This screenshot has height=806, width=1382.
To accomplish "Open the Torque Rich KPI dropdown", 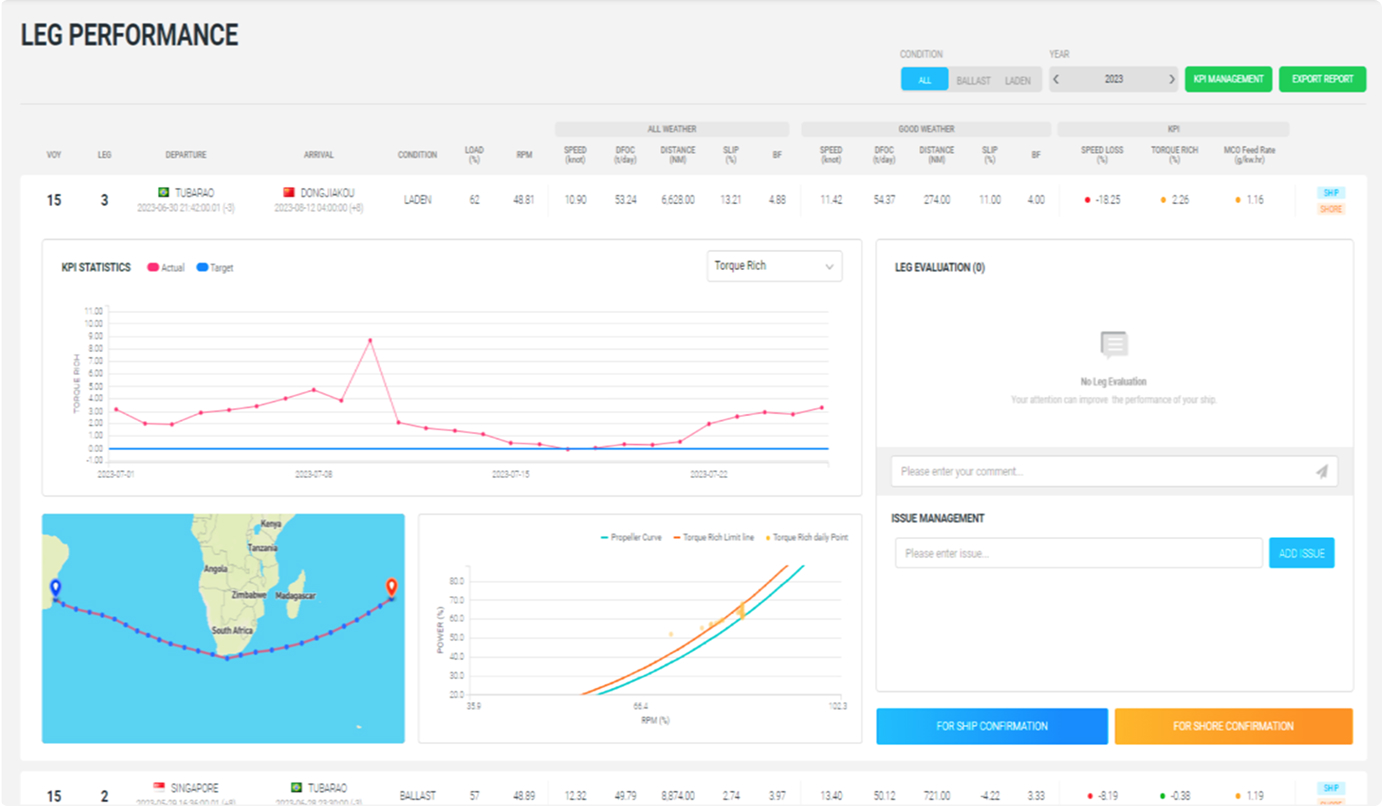I will [x=774, y=266].
